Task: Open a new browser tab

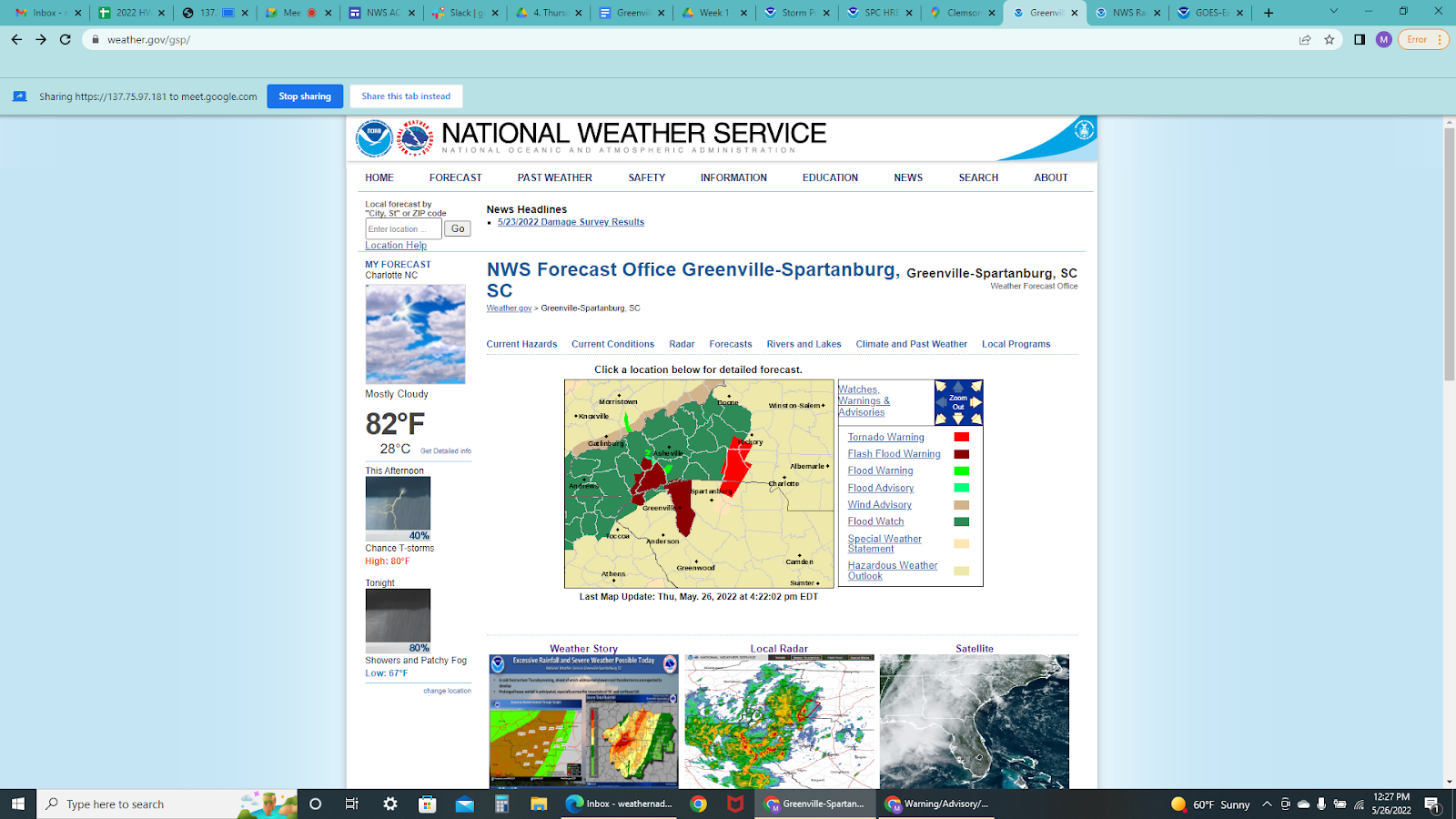Action: (1269, 13)
